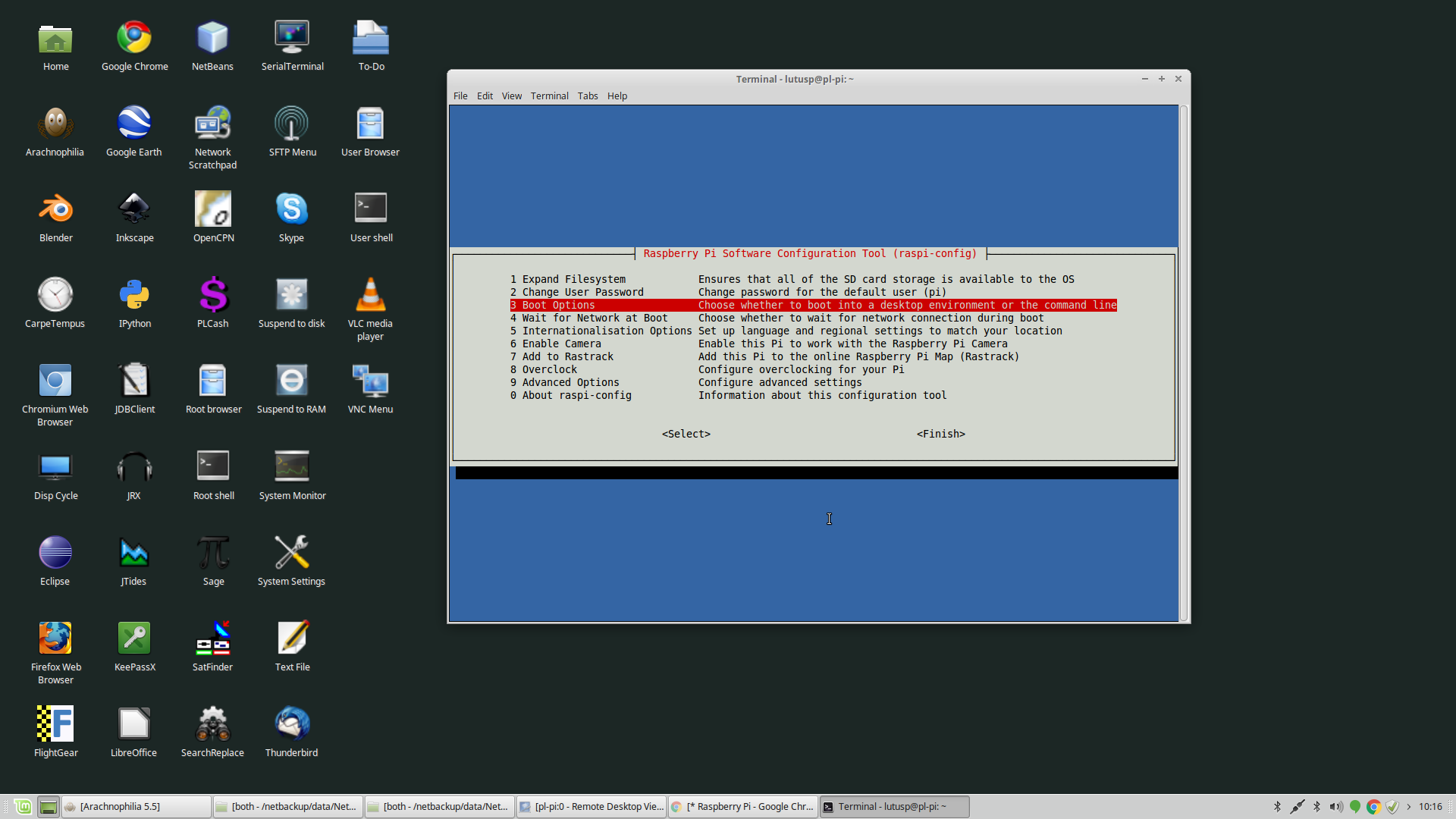Open the Blender desktop icon
The height and width of the screenshot is (819, 1456).
pos(55,209)
